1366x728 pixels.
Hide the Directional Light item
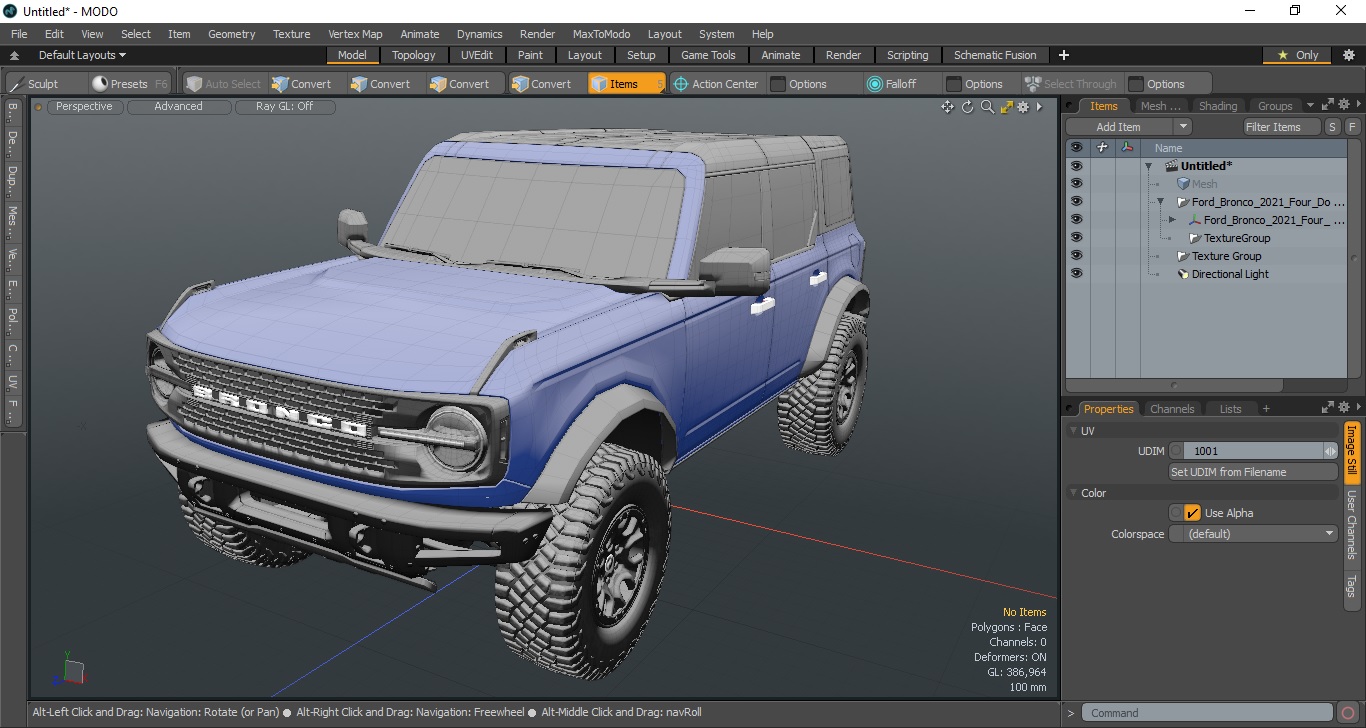[x=1076, y=274]
